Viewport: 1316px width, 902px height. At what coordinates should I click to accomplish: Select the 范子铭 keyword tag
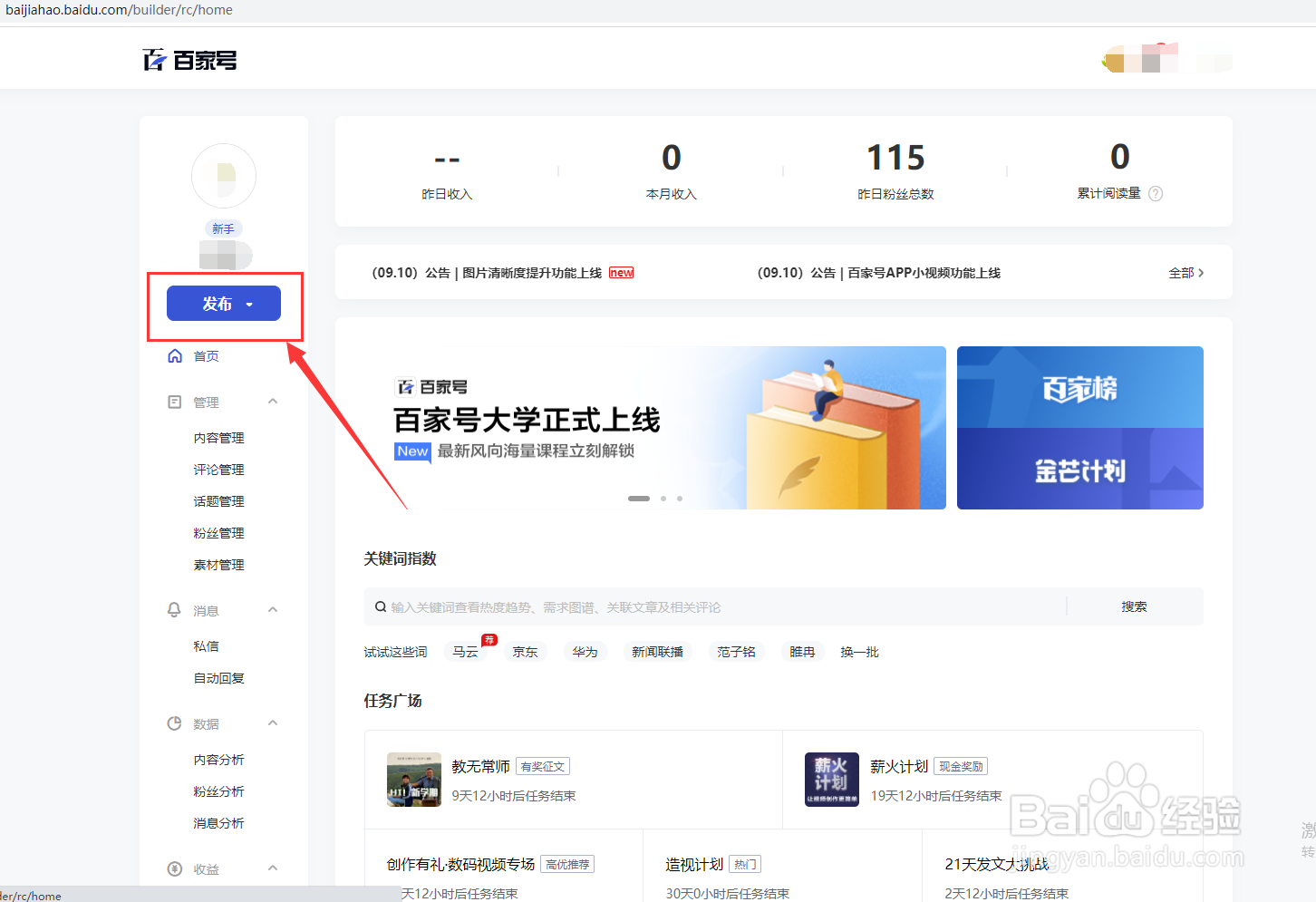point(737,652)
